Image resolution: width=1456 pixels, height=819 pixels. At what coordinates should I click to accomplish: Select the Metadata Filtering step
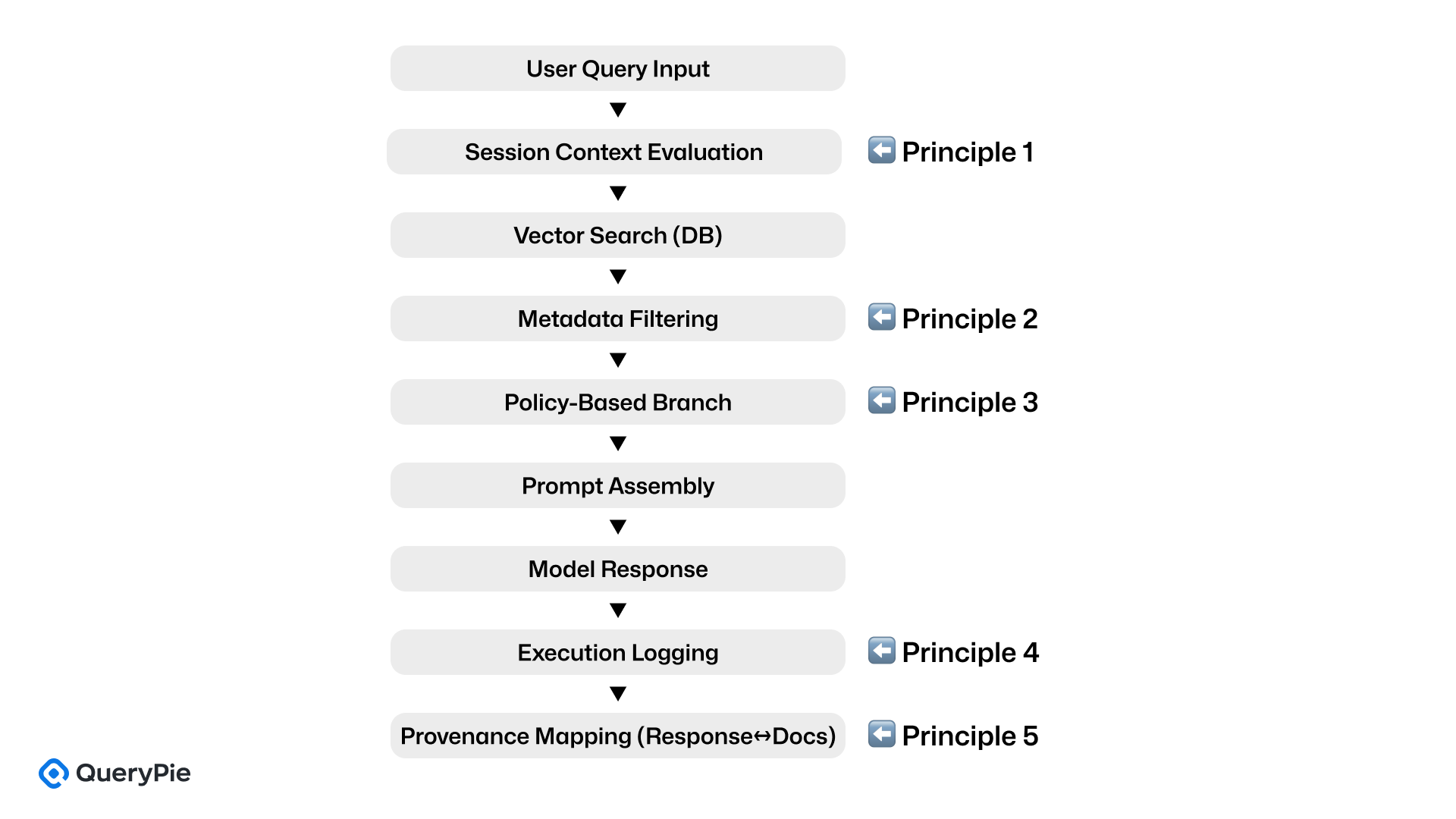click(618, 318)
